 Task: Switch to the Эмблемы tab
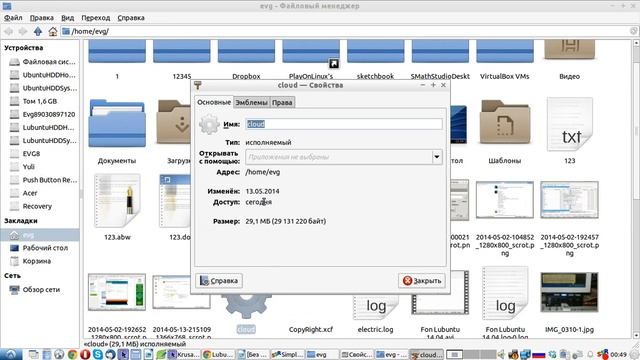point(251,102)
